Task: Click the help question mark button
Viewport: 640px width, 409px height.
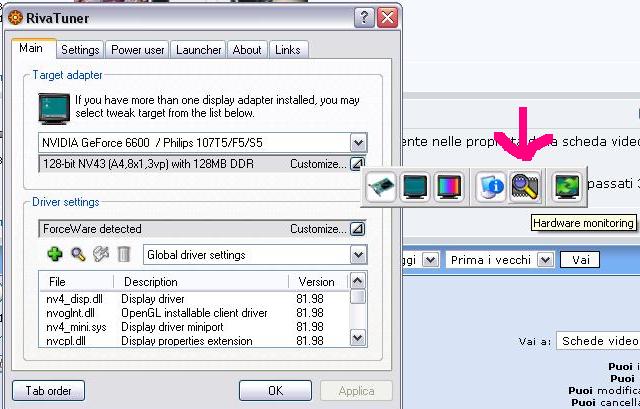Action: [364, 18]
